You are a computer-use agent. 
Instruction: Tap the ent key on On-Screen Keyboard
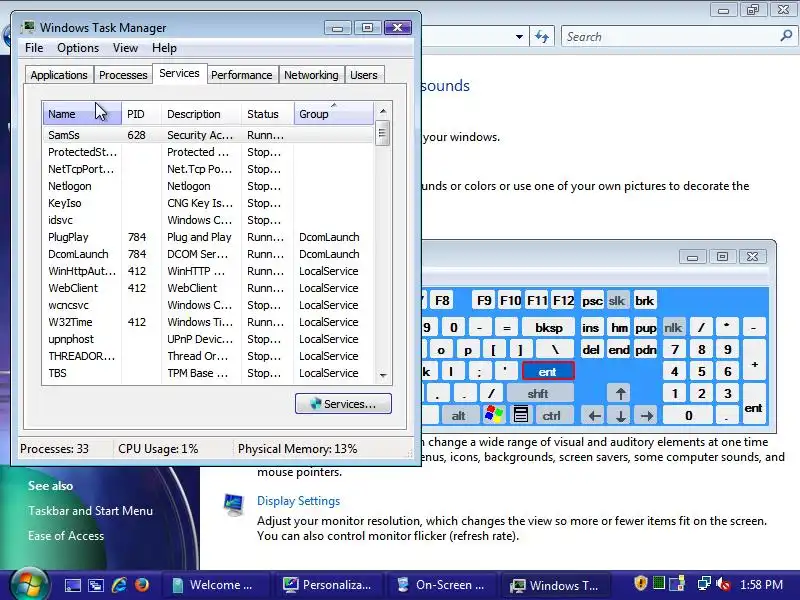[548, 371]
